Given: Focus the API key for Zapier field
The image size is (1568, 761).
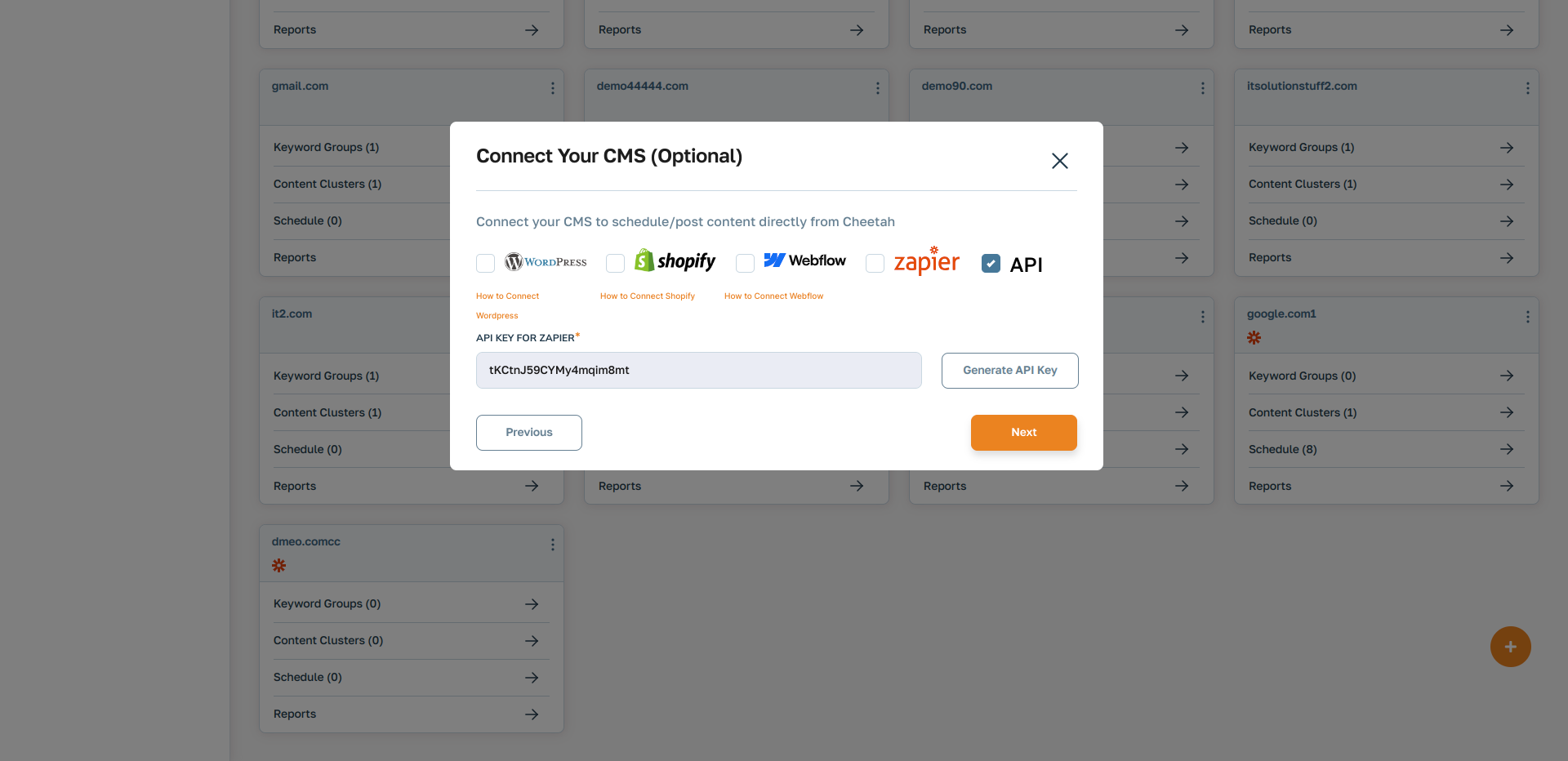Looking at the screenshot, I should 698,370.
